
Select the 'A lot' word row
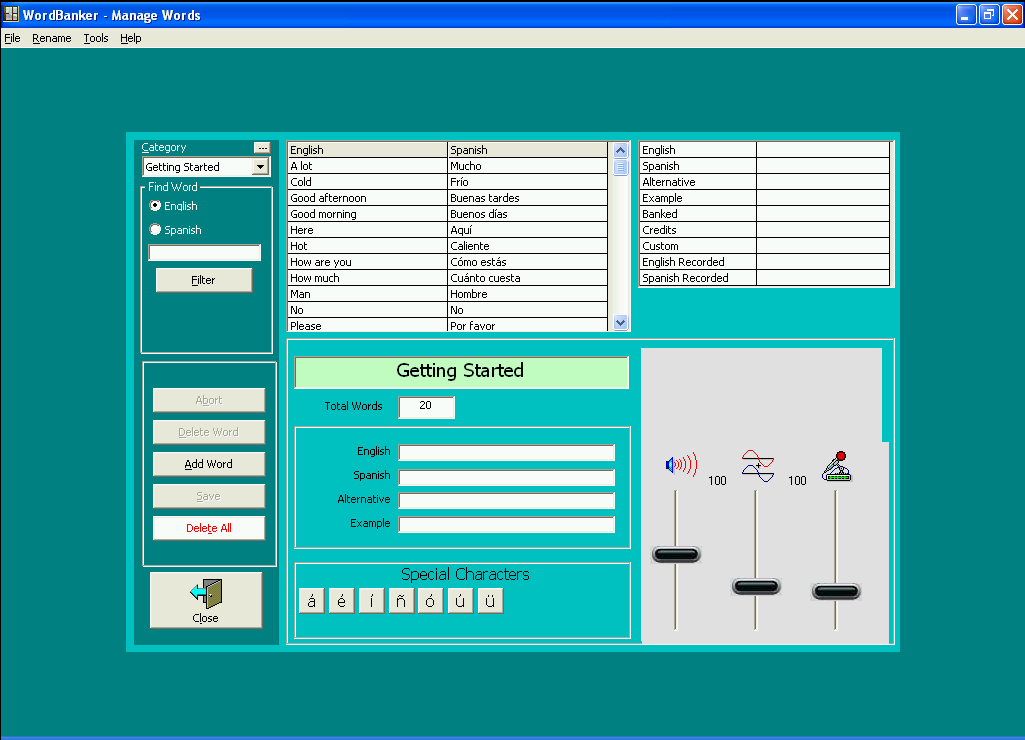point(448,166)
